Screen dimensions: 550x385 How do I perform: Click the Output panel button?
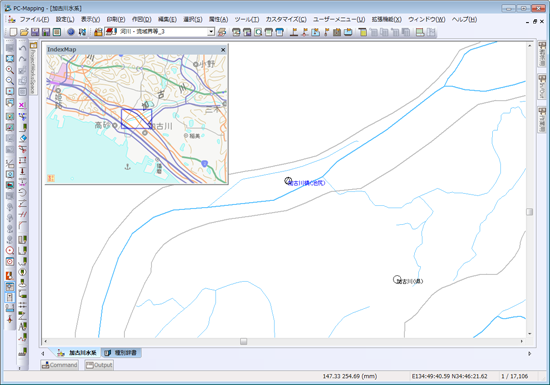pos(99,365)
